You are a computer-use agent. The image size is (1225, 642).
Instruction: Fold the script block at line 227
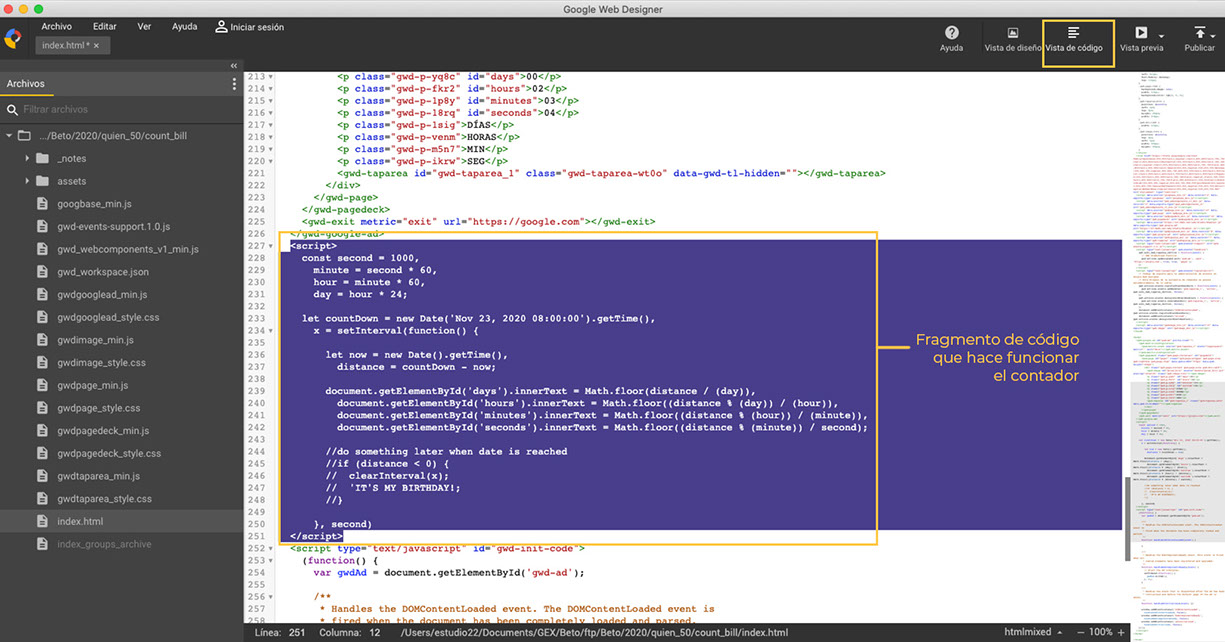[271, 246]
